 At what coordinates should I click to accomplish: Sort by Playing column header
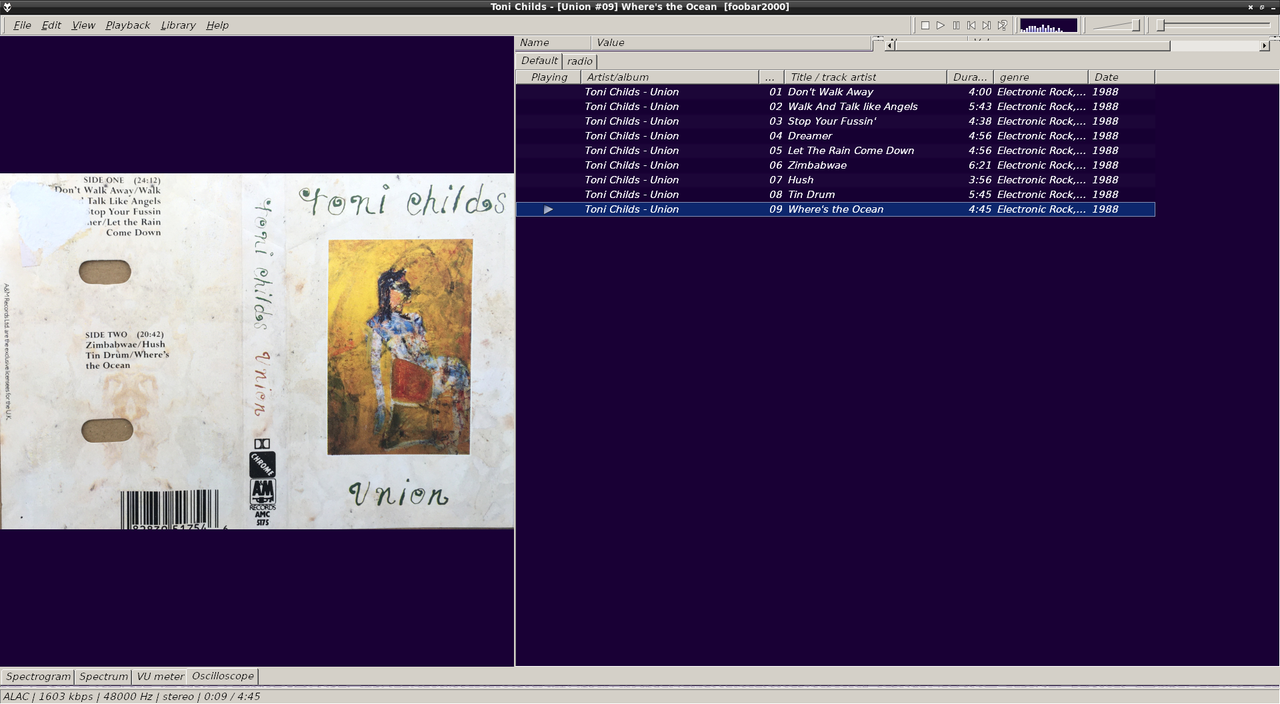pyautogui.click(x=548, y=77)
